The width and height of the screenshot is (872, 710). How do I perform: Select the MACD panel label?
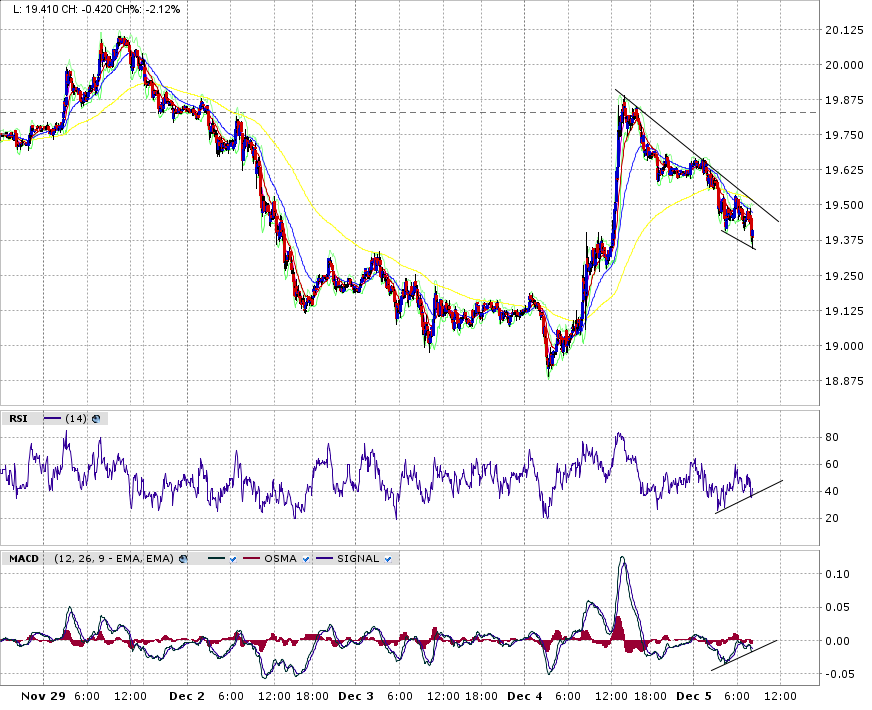click(24, 559)
